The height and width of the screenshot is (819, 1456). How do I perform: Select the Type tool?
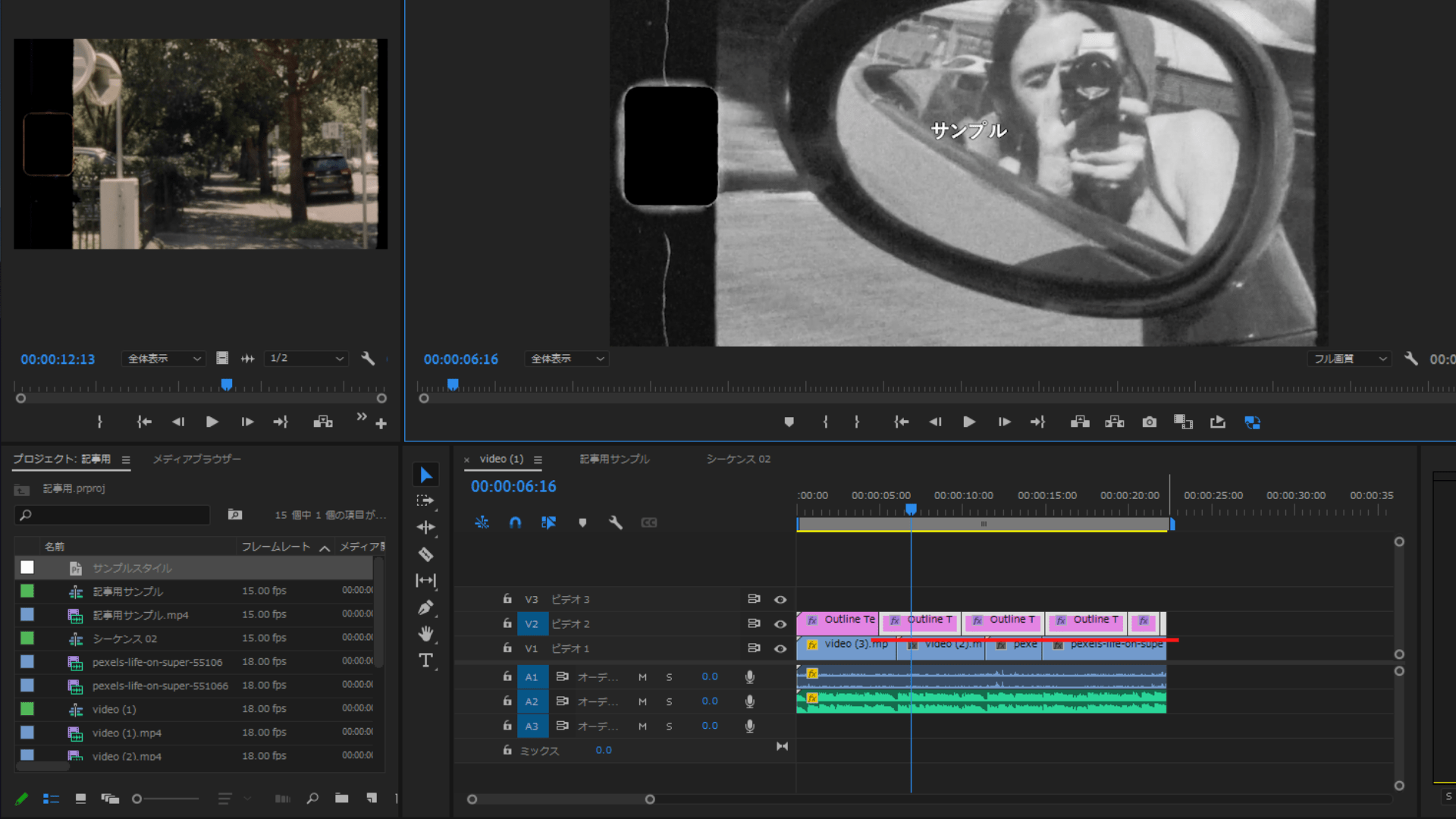425,661
